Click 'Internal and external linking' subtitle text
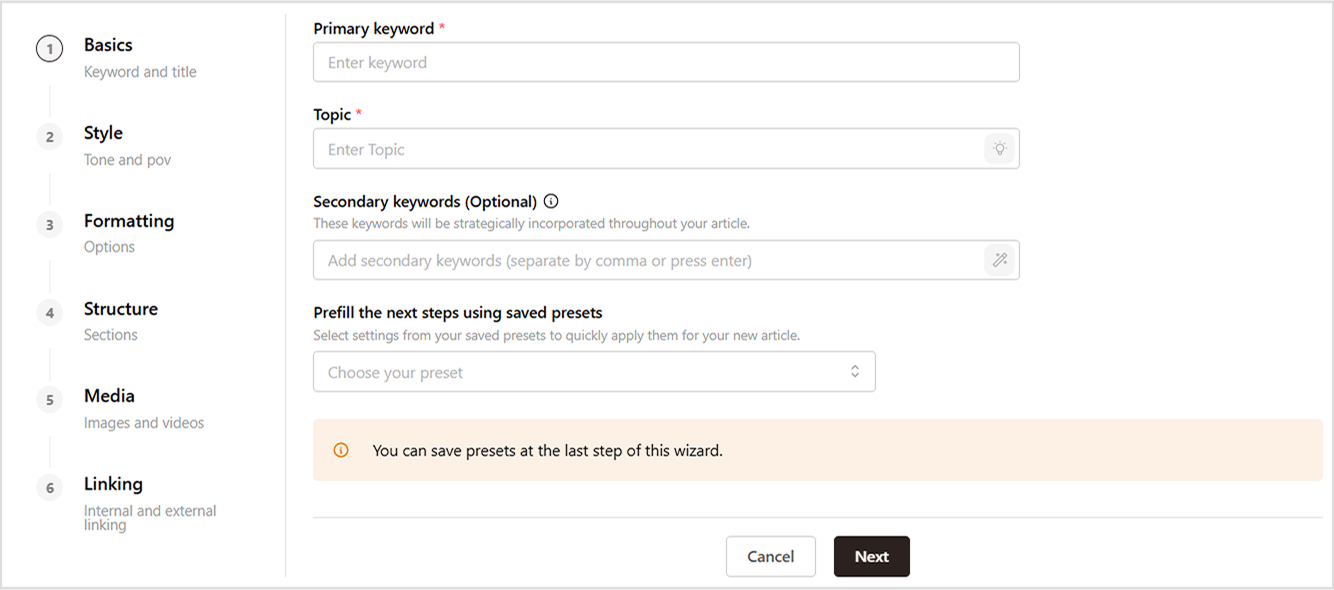 click(150, 518)
